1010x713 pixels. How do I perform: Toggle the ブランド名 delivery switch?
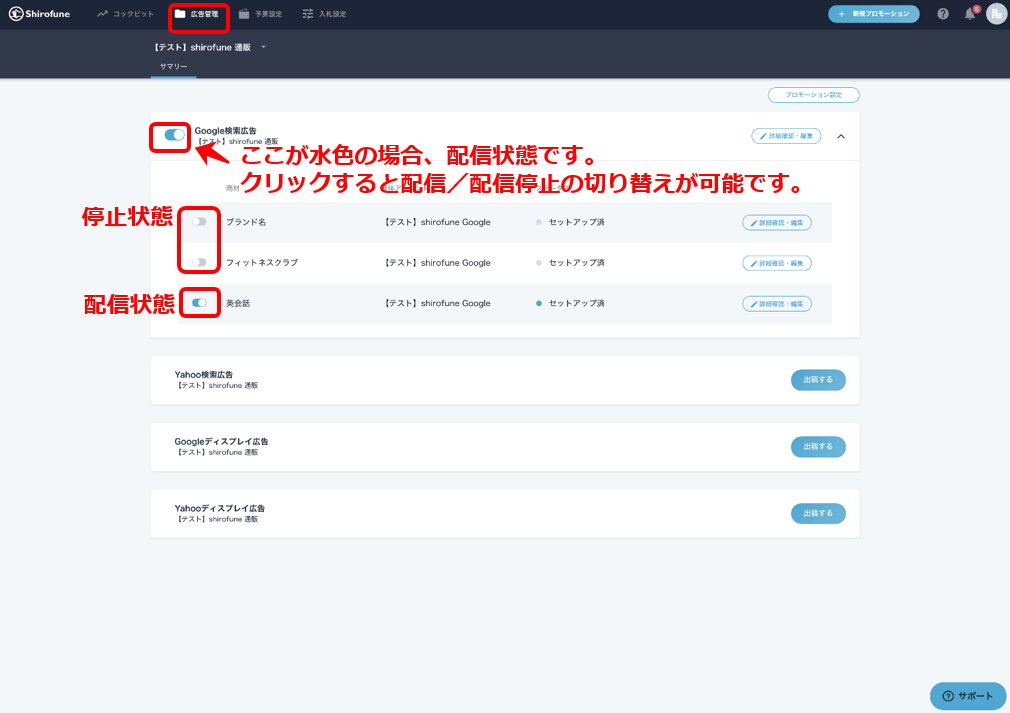tap(199, 222)
